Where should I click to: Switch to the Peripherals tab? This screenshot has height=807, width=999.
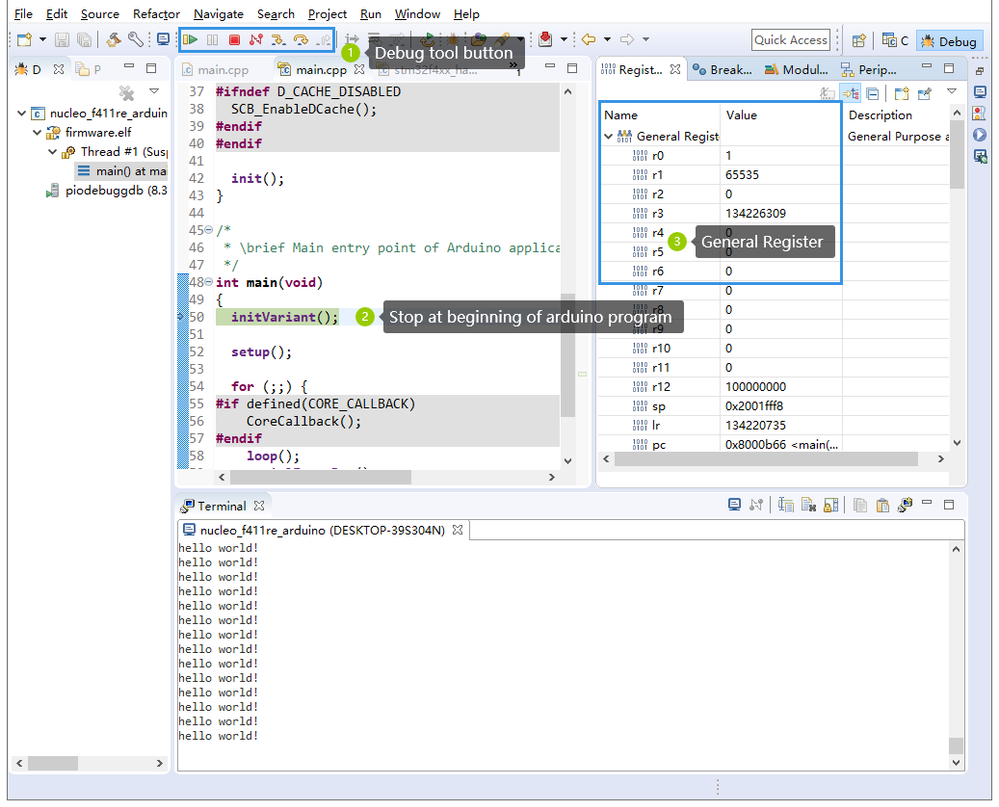[869, 69]
